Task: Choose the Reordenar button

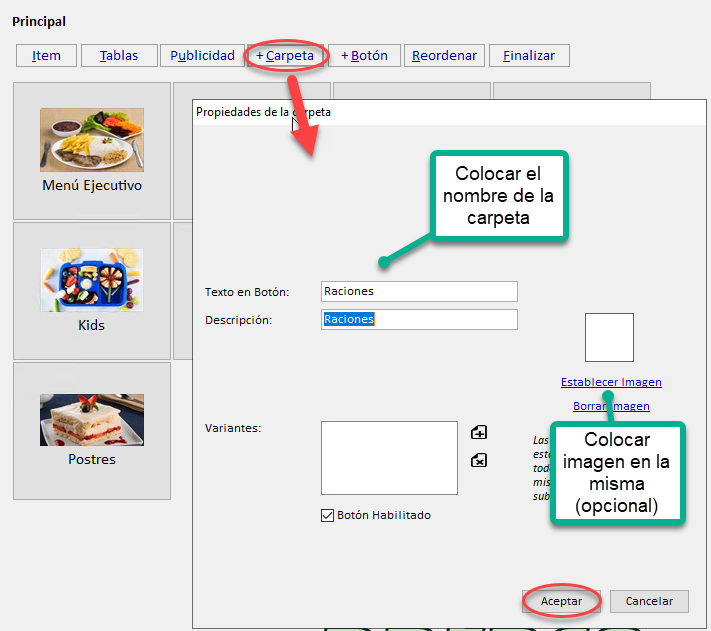Action: click(x=444, y=56)
